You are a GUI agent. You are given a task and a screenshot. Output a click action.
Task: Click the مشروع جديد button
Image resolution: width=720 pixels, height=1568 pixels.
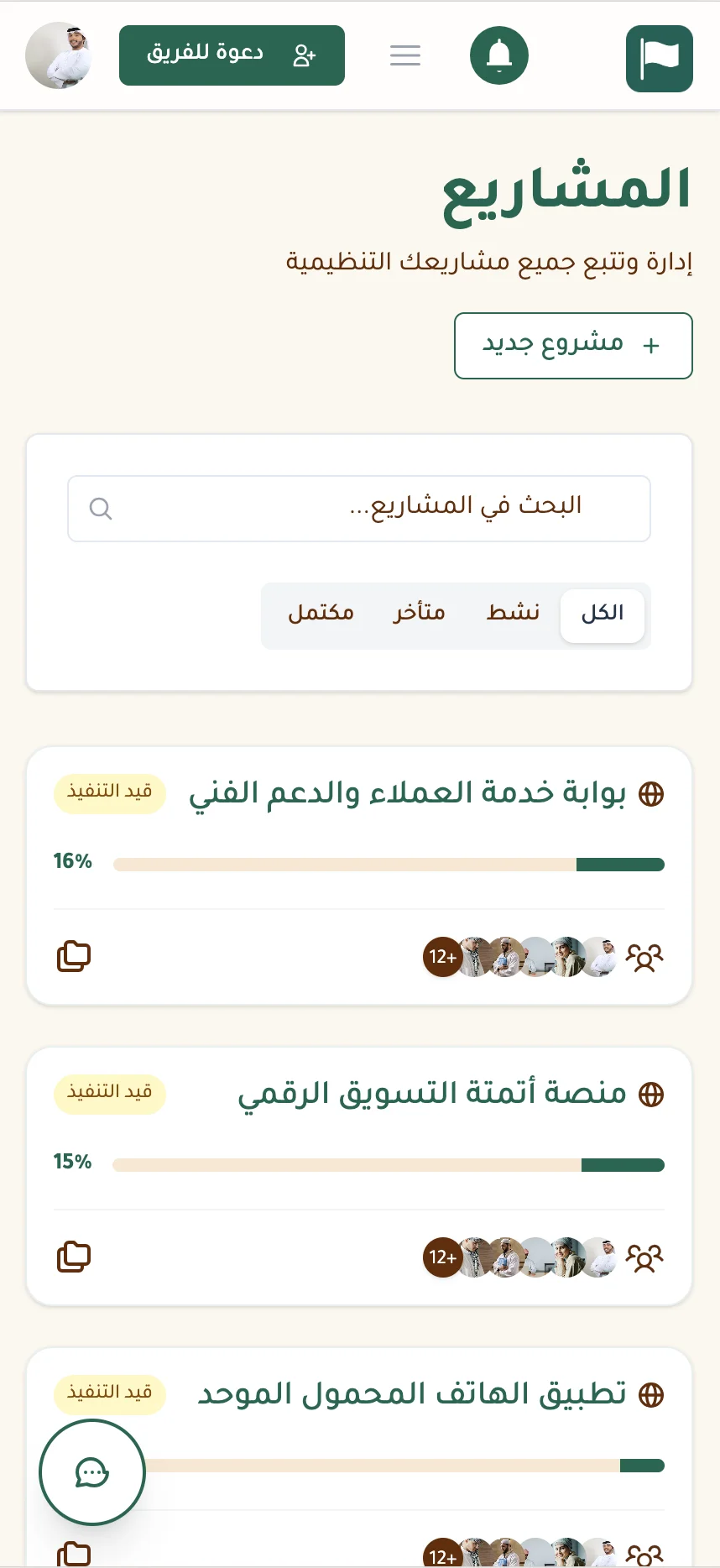point(573,345)
